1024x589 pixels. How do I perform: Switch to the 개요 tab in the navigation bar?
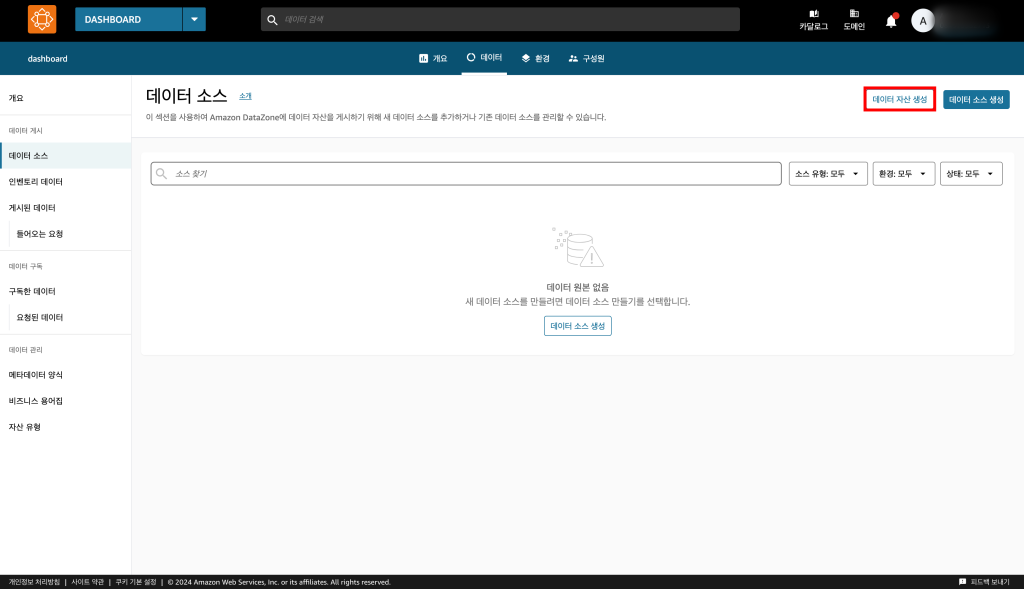click(433, 58)
